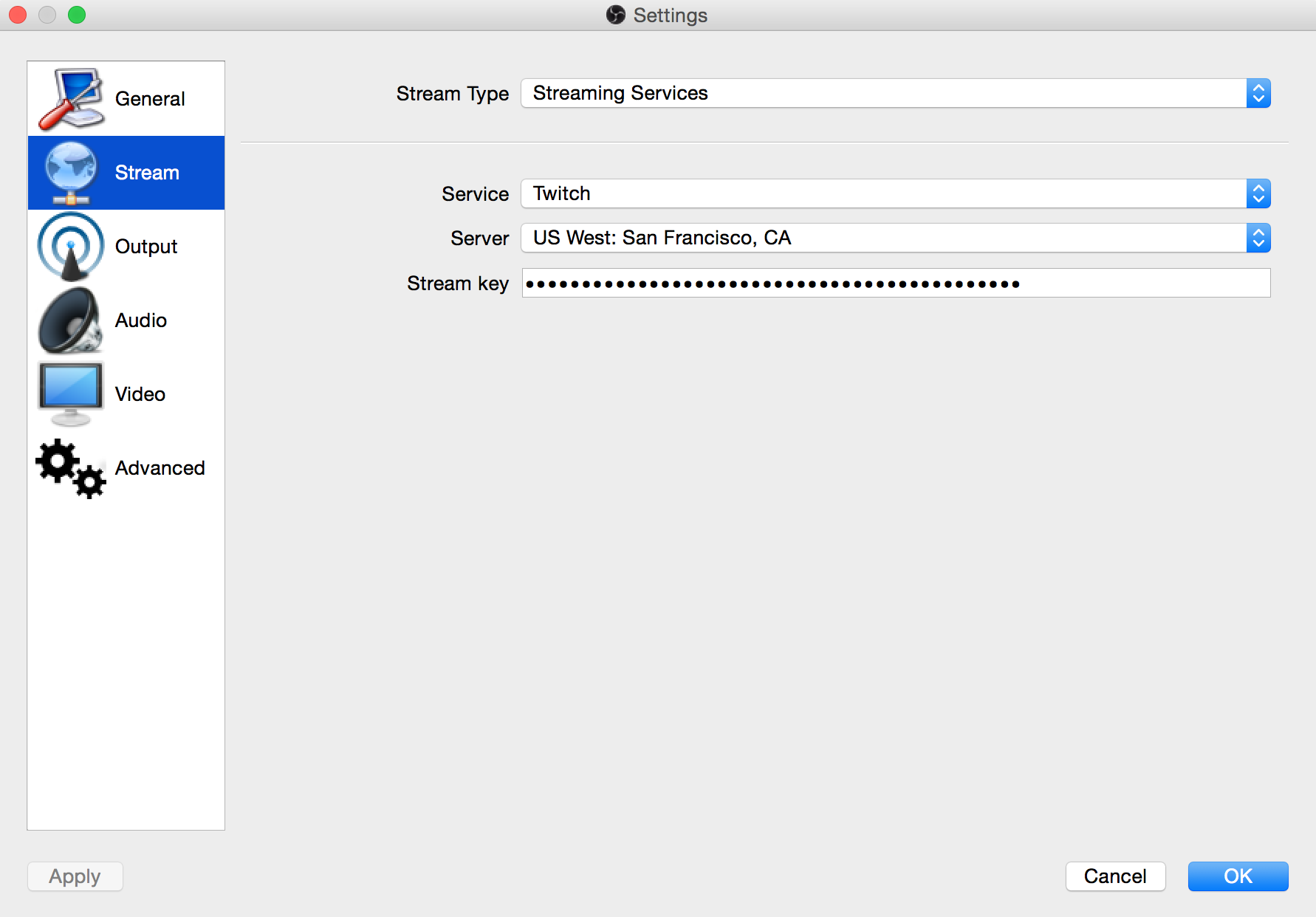Click the red close window button

coord(18,15)
